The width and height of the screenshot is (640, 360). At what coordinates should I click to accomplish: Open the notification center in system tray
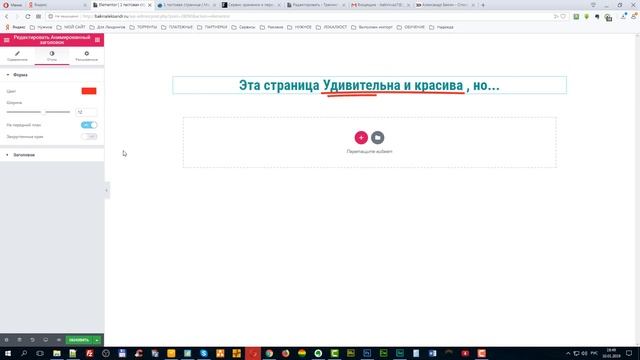tap(629, 353)
